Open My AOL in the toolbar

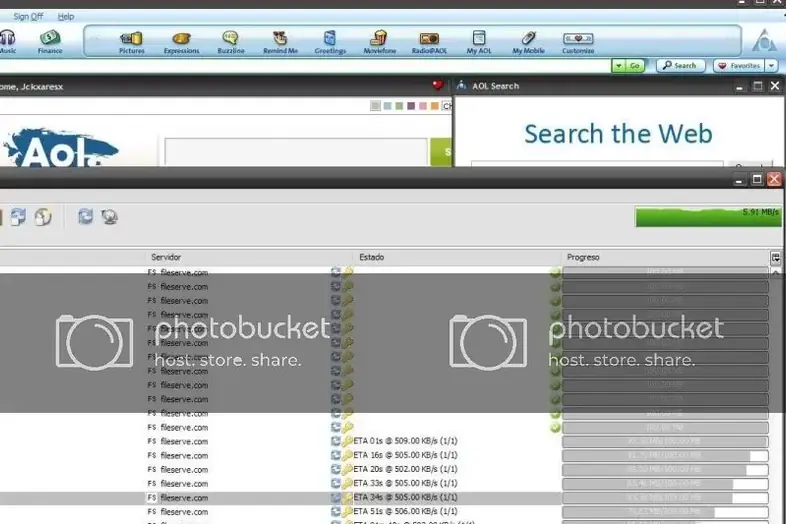click(479, 42)
